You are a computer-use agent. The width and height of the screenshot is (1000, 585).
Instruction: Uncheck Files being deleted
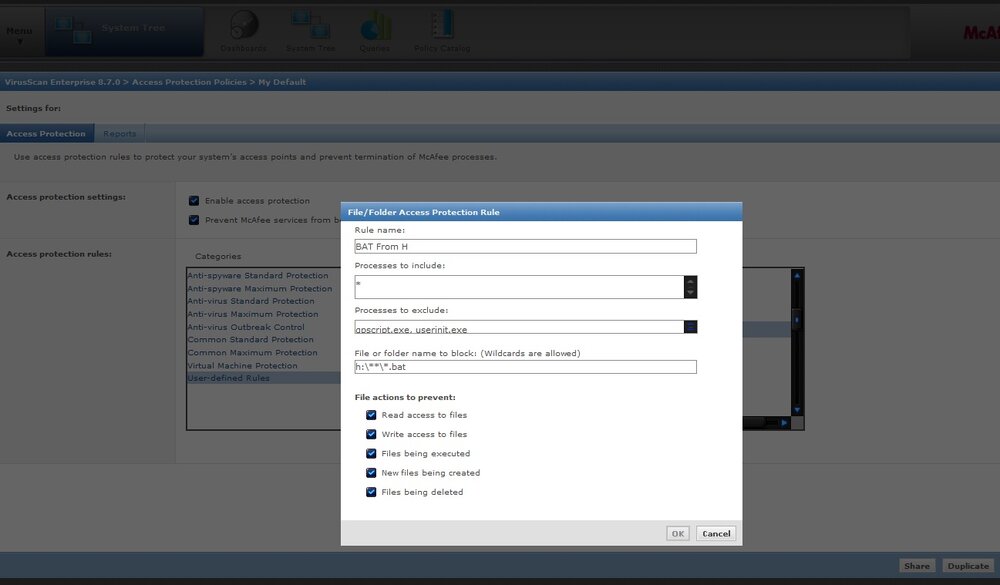[371, 492]
